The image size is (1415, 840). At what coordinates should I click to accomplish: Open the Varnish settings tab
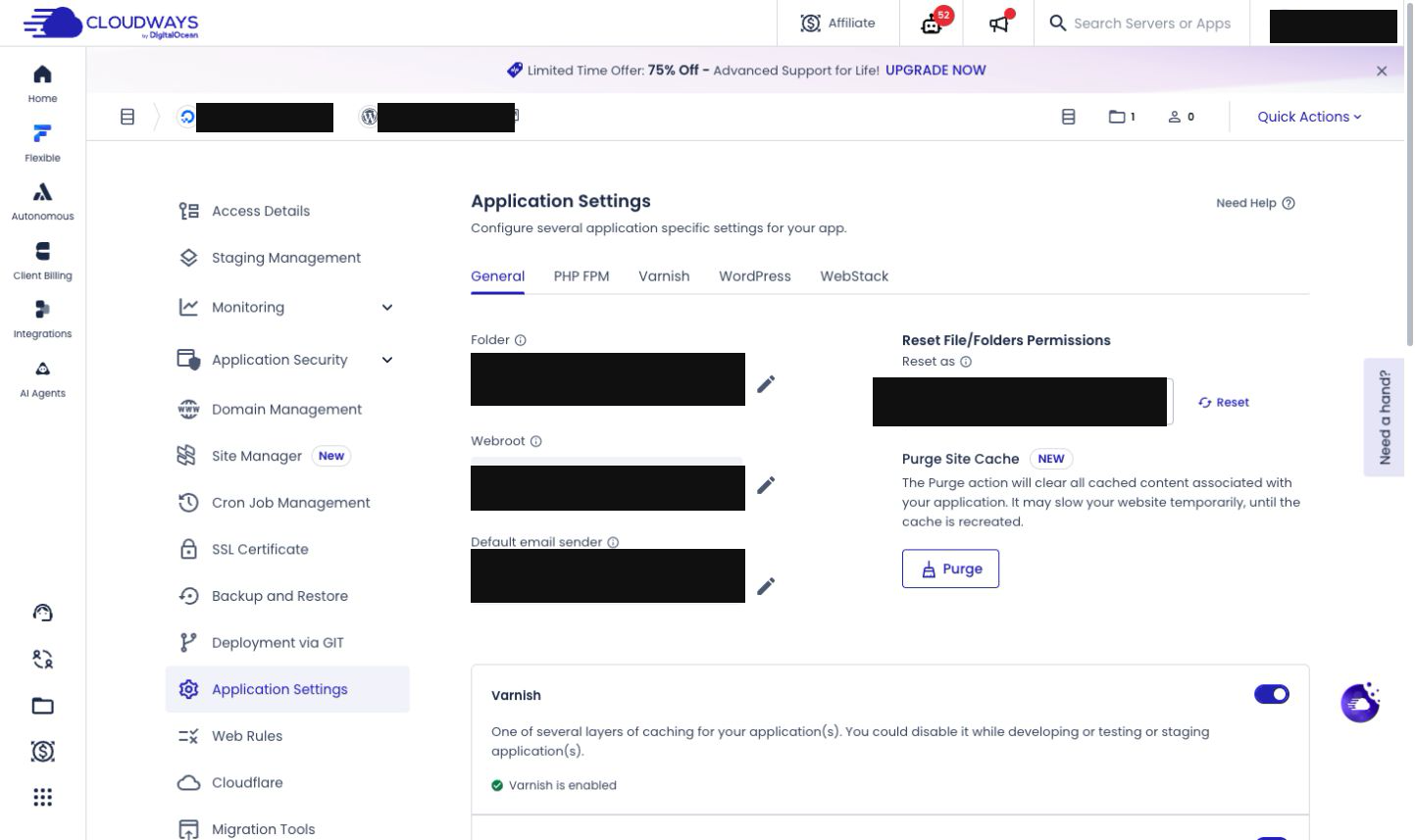click(664, 276)
